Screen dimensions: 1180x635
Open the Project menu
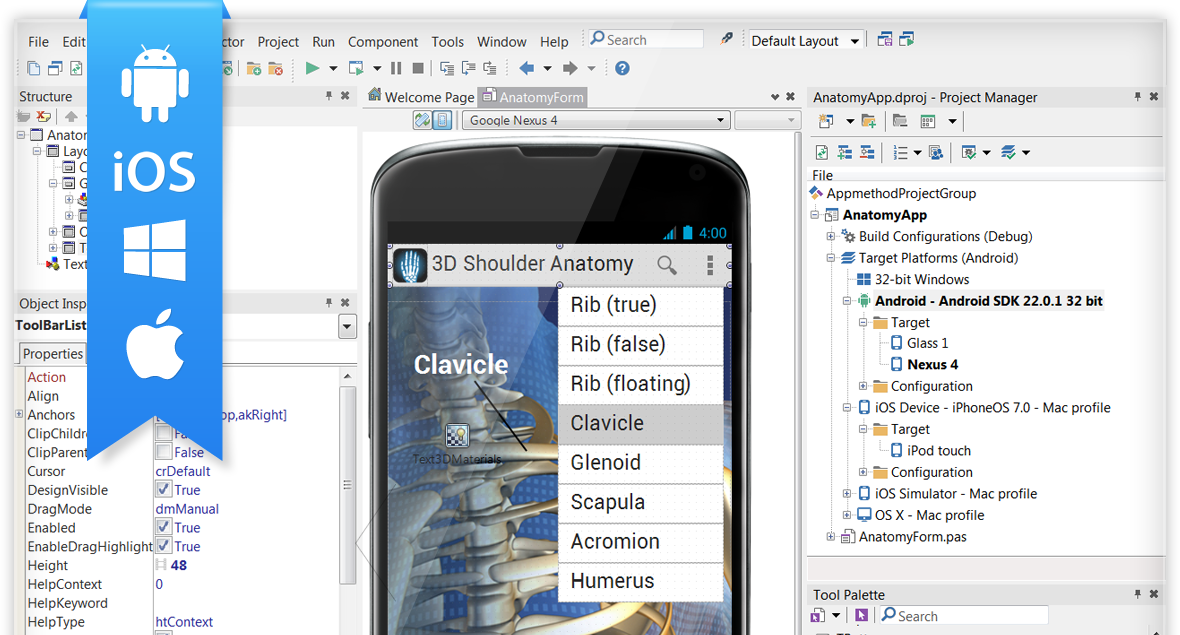tap(278, 41)
